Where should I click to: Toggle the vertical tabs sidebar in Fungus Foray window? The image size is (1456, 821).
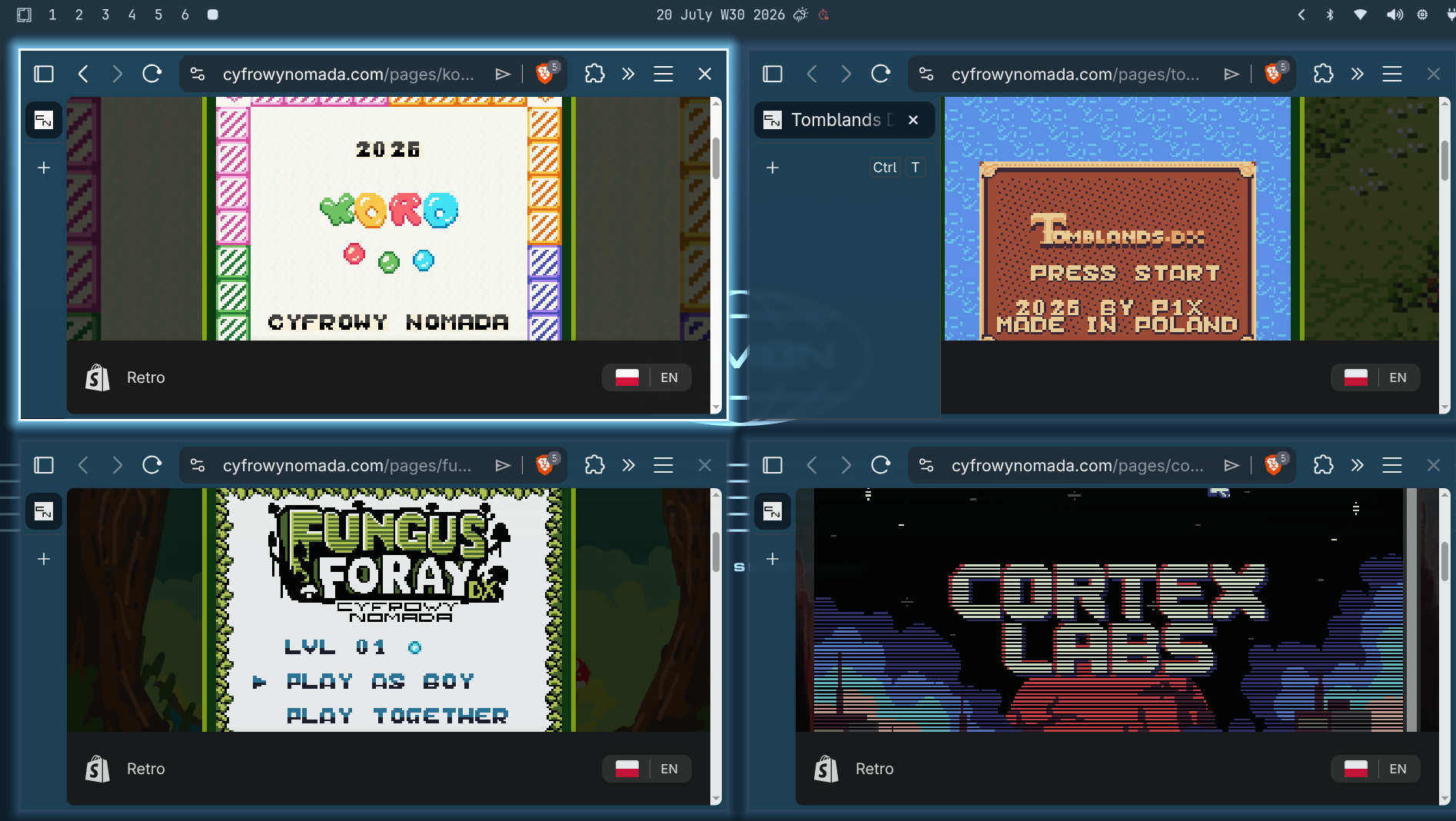click(x=44, y=465)
